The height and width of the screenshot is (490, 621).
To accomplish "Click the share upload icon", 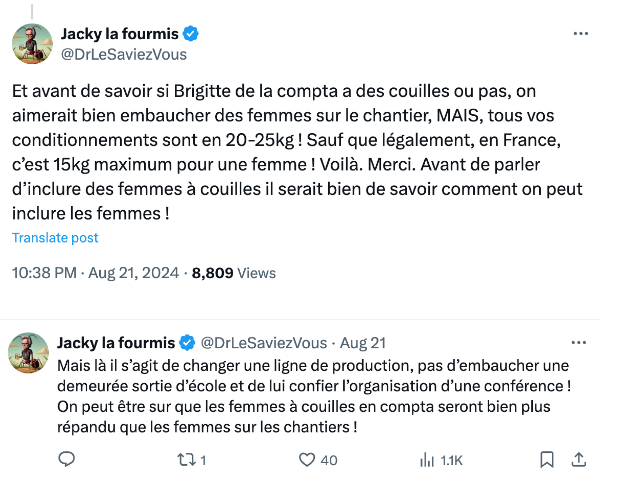I will pos(578,460).
